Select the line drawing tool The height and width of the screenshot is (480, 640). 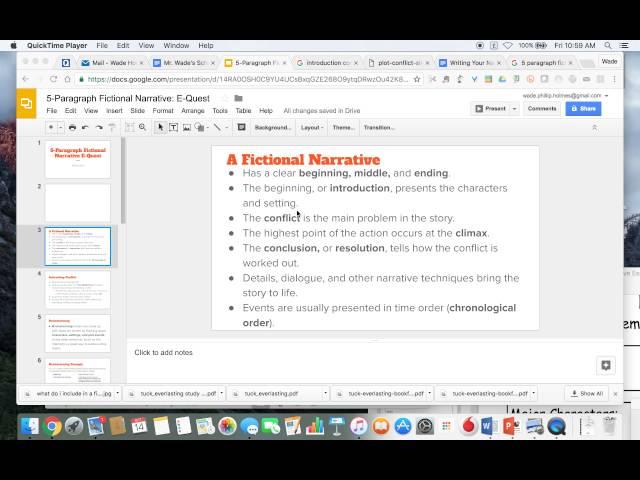217,127
